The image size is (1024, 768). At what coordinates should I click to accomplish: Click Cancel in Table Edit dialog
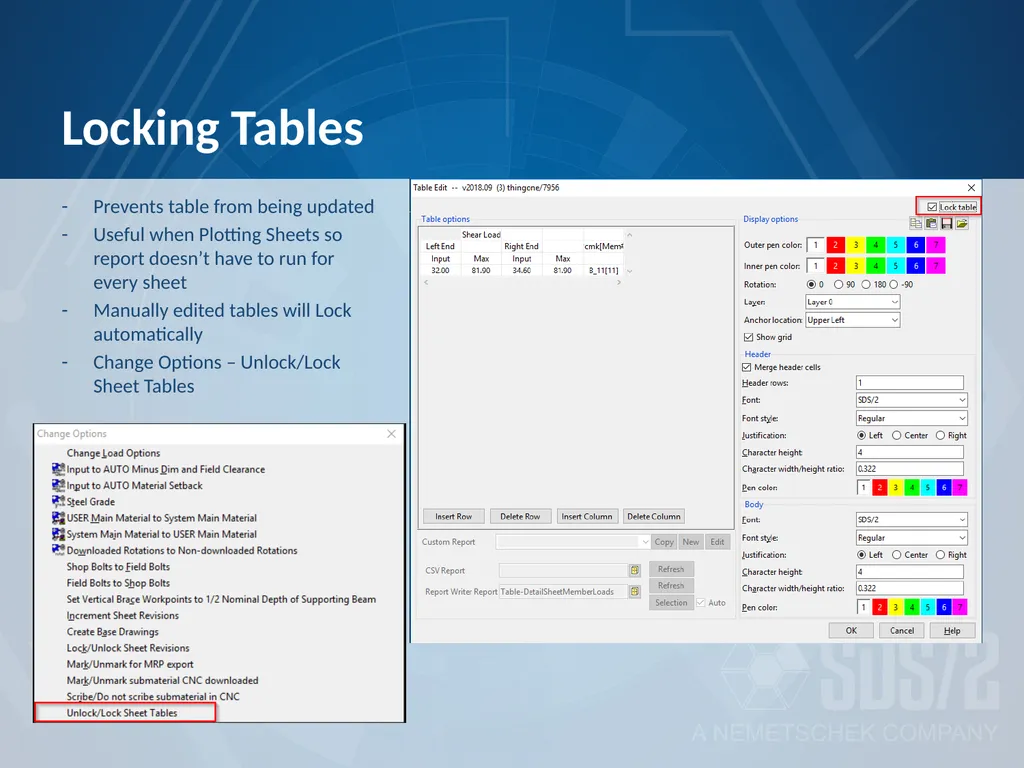click(x=902, y=630)
